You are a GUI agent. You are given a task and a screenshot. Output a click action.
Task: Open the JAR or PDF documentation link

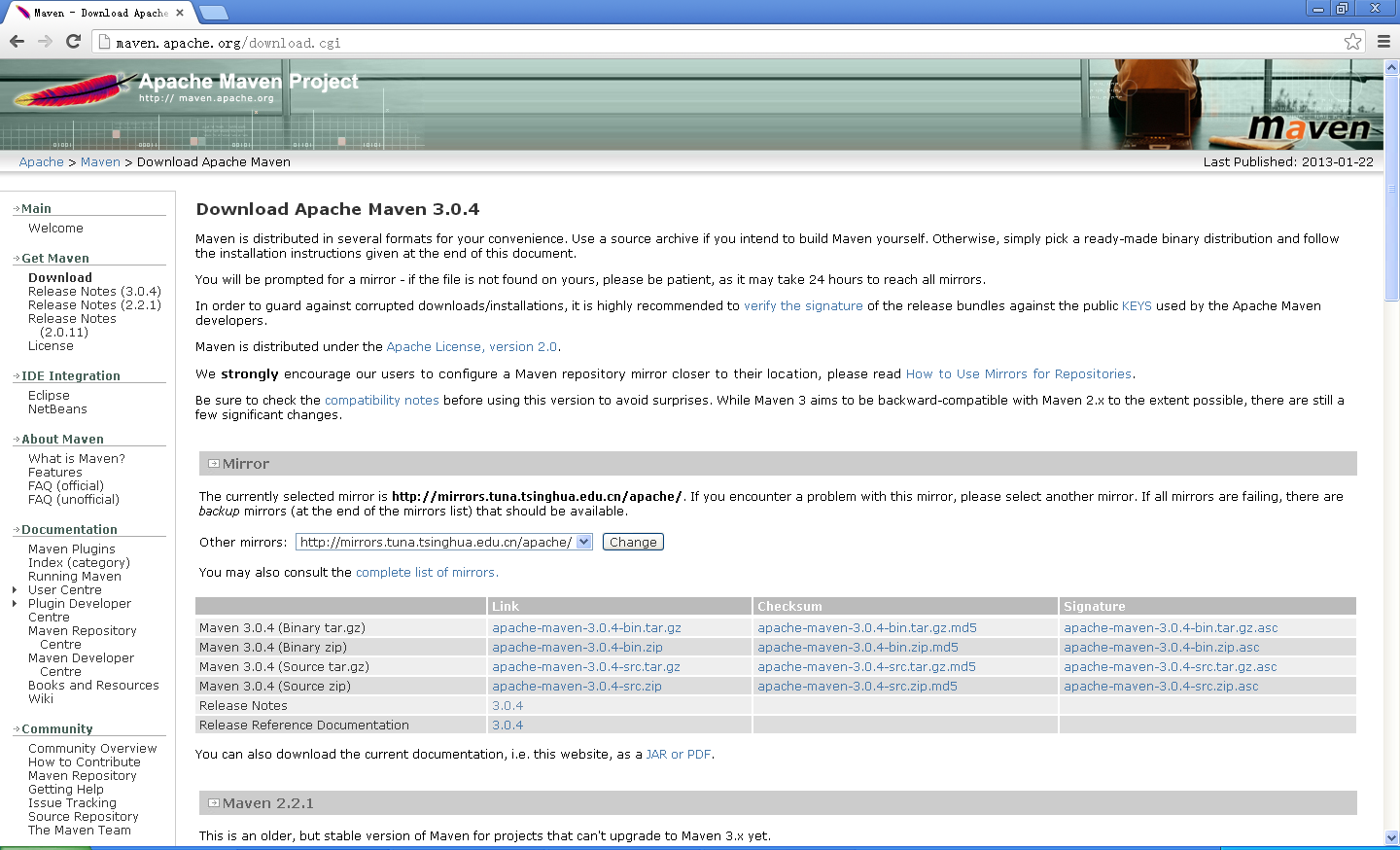[x=679, y=755]
